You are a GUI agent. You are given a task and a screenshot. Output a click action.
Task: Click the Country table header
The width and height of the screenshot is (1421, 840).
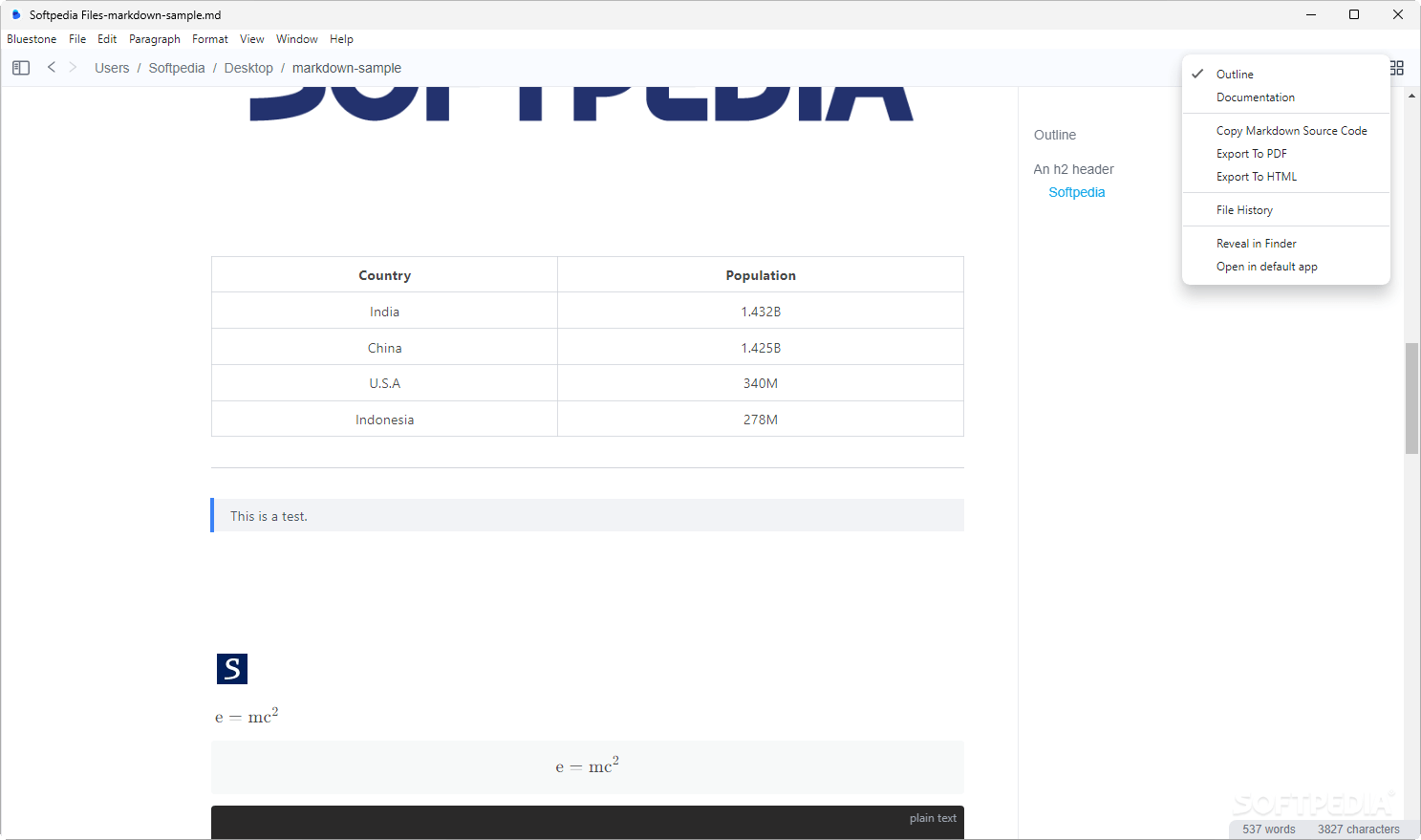[384, 275]
